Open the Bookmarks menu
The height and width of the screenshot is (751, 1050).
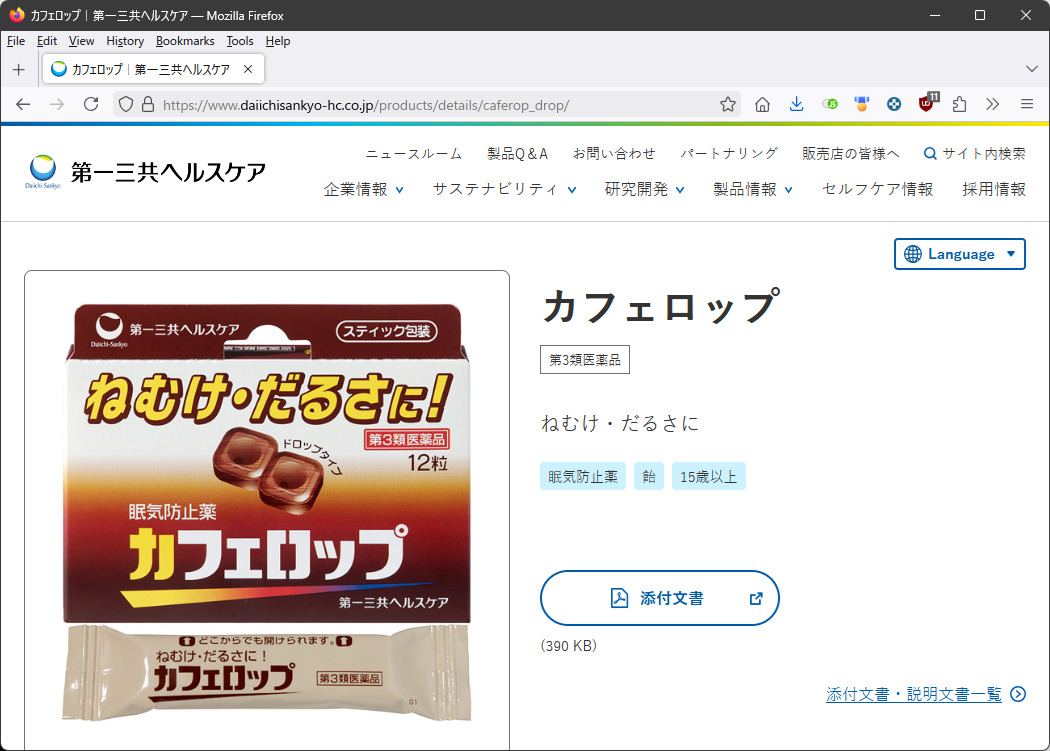click(185, 41)
